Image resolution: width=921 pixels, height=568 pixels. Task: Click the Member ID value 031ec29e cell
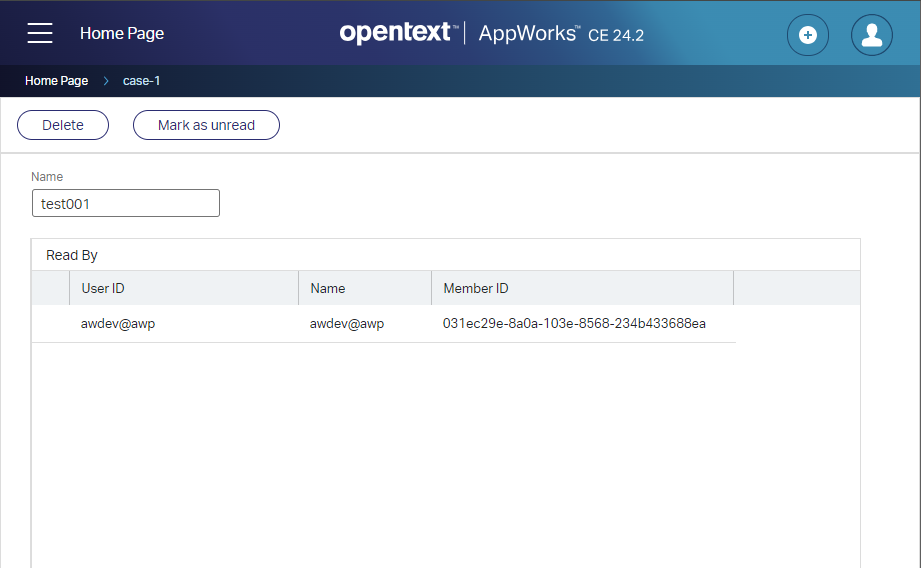click(574, 324)
